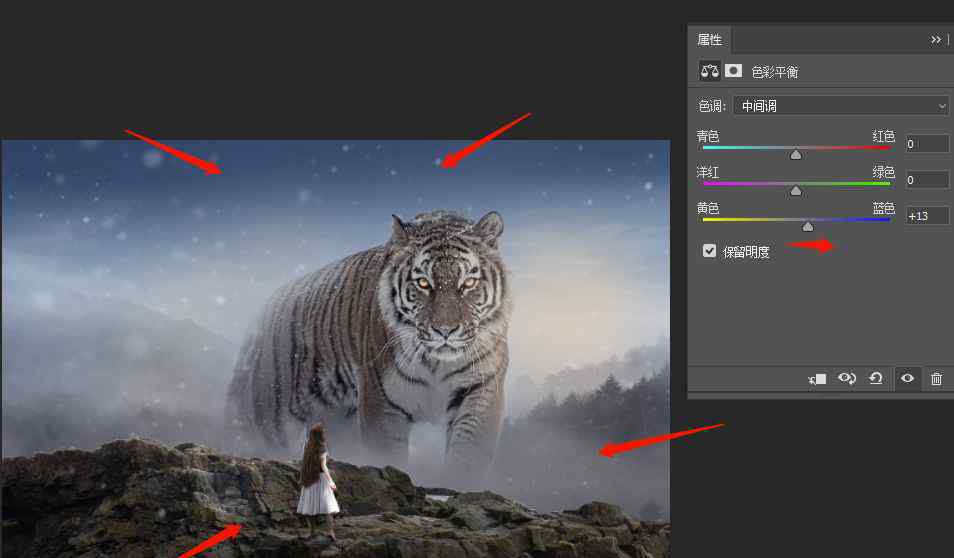Click the 青色 slider label
Screen dimensions: 954x558
[708, 136]
